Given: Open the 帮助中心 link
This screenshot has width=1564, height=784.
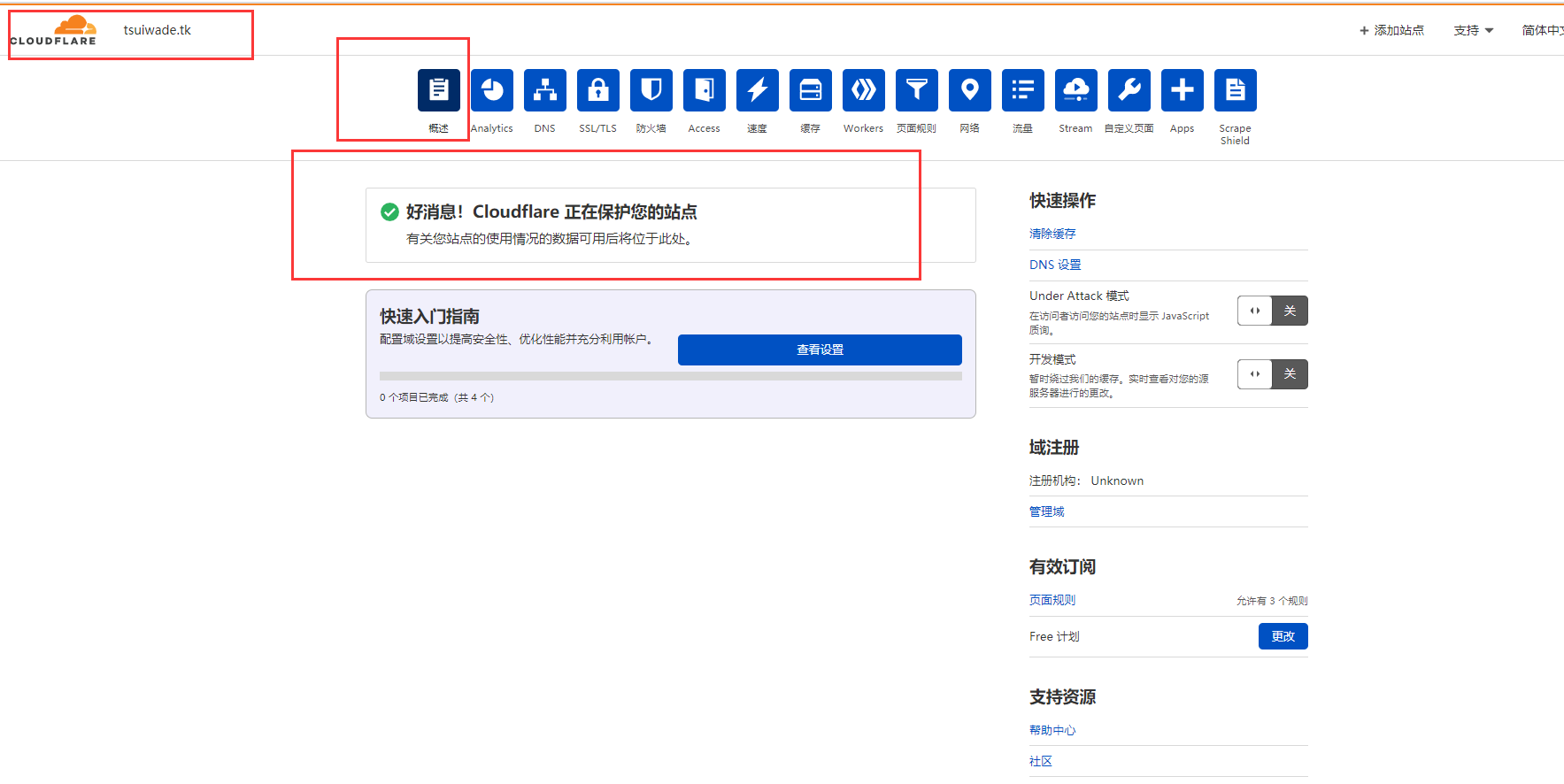Looking at the screenshot, I should (1052, 730).
